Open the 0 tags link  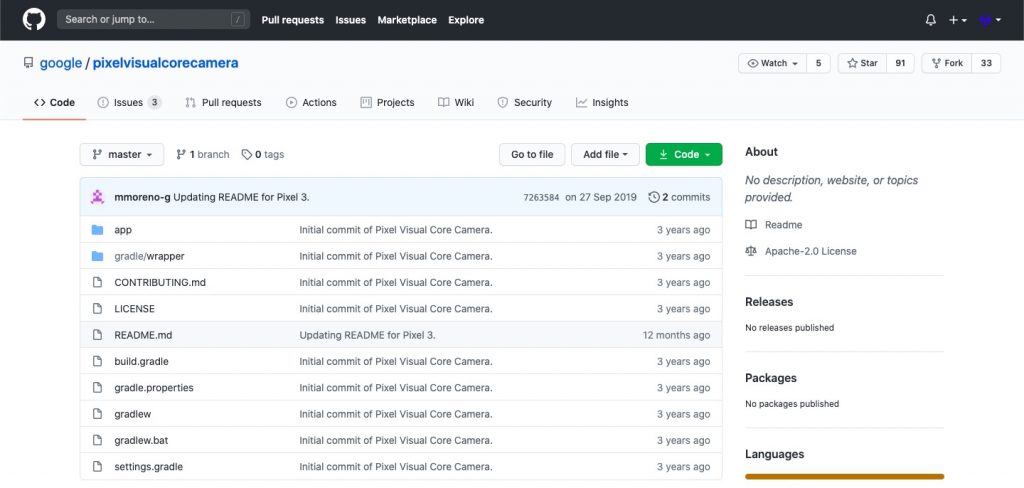pyautogui.click(x=263, y=155)
